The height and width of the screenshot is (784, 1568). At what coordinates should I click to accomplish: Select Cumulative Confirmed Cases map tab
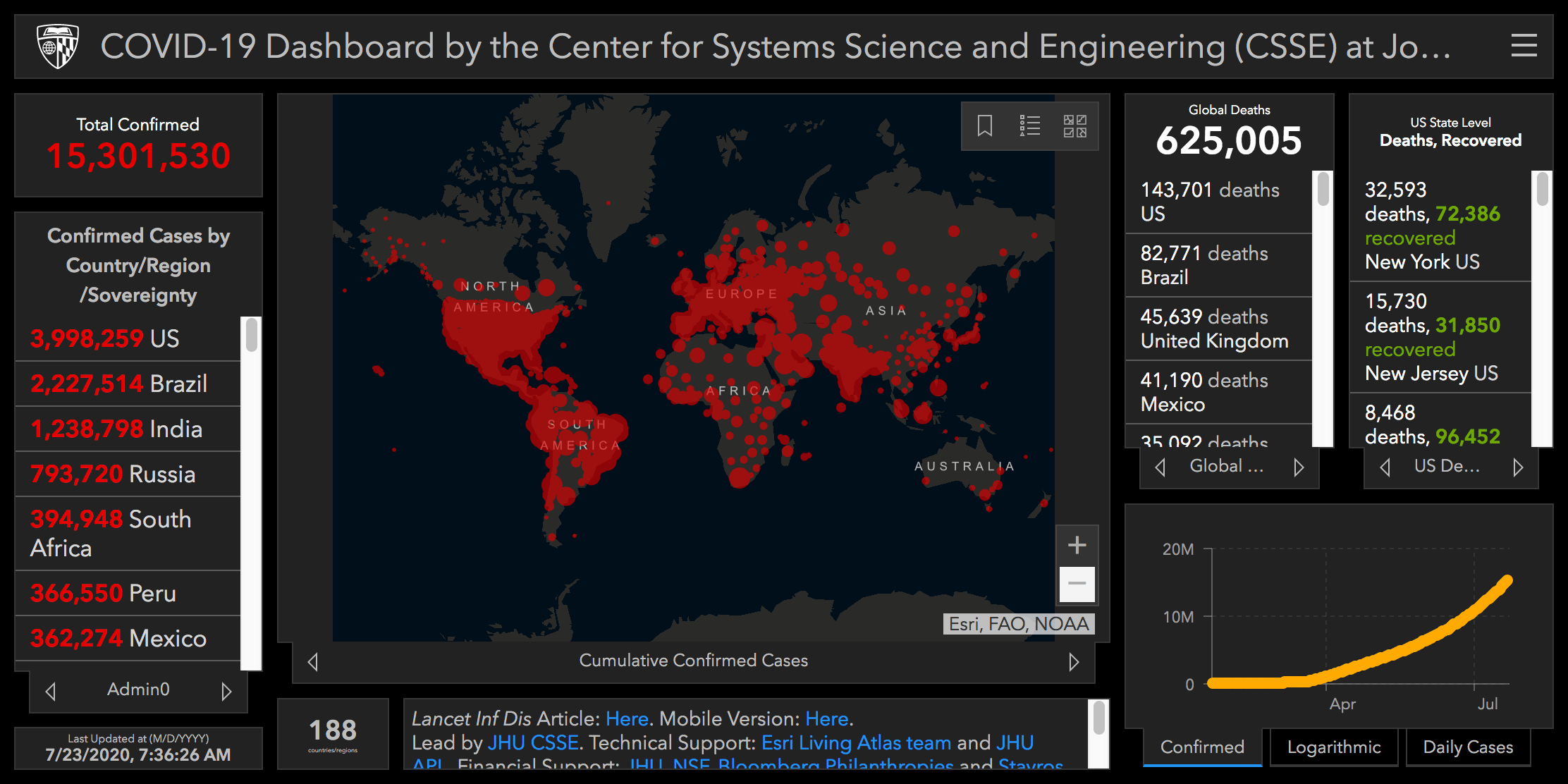[x=693, y=661]
